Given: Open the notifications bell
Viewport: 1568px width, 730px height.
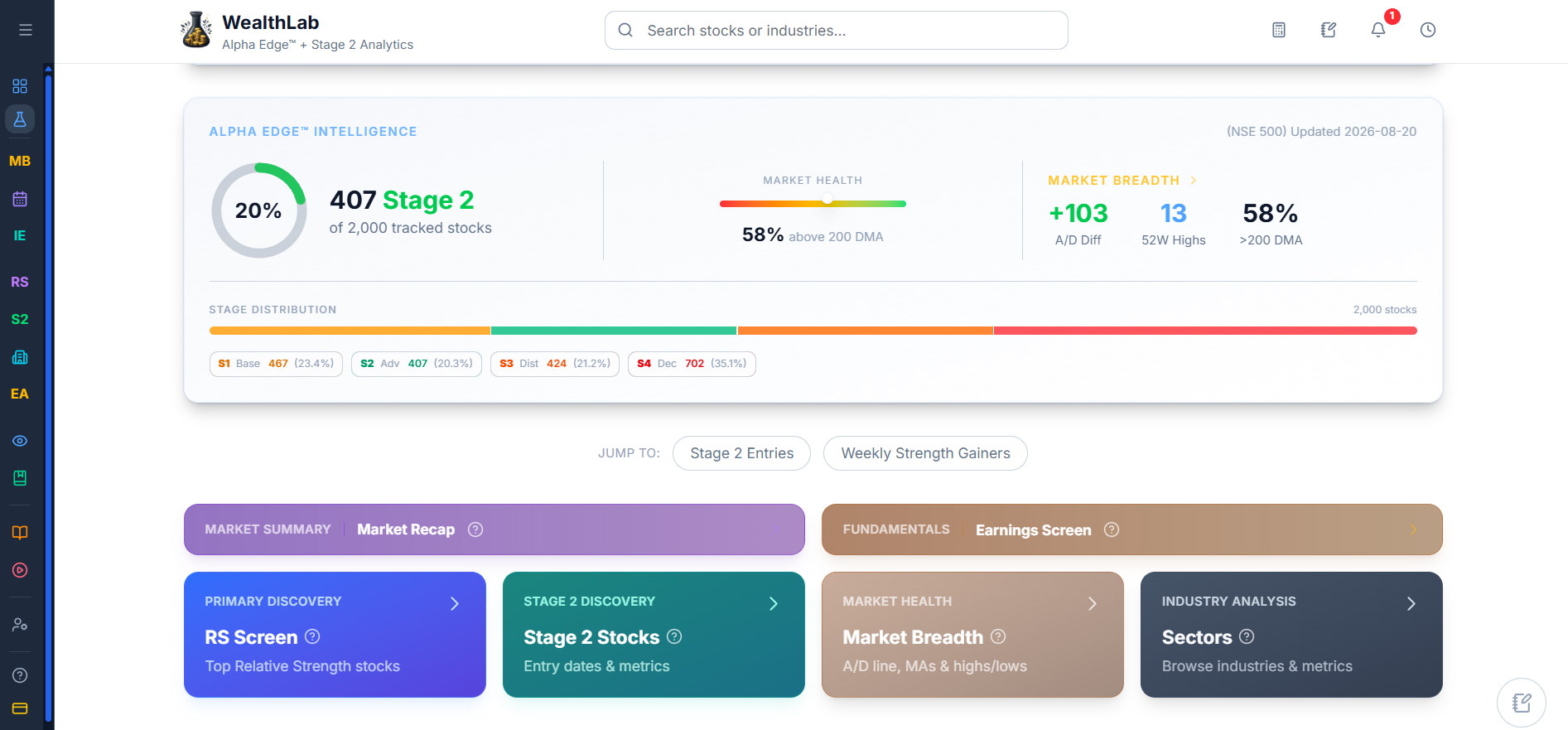Looking at the screenshot, I should (1378, 30).
